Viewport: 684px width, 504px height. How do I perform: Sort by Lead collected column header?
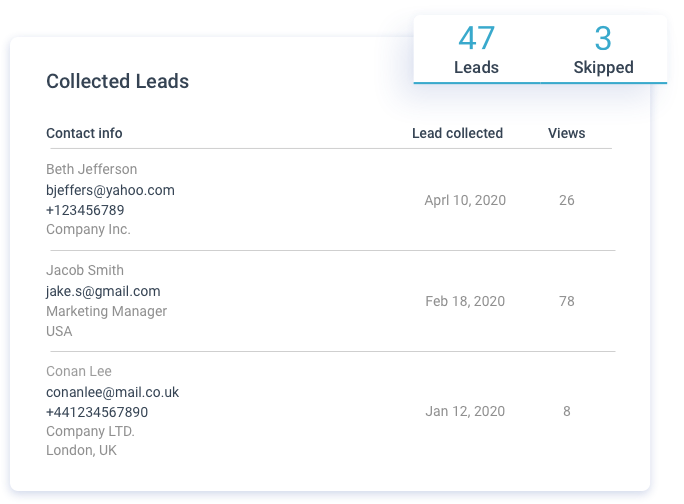click(458, 133)
